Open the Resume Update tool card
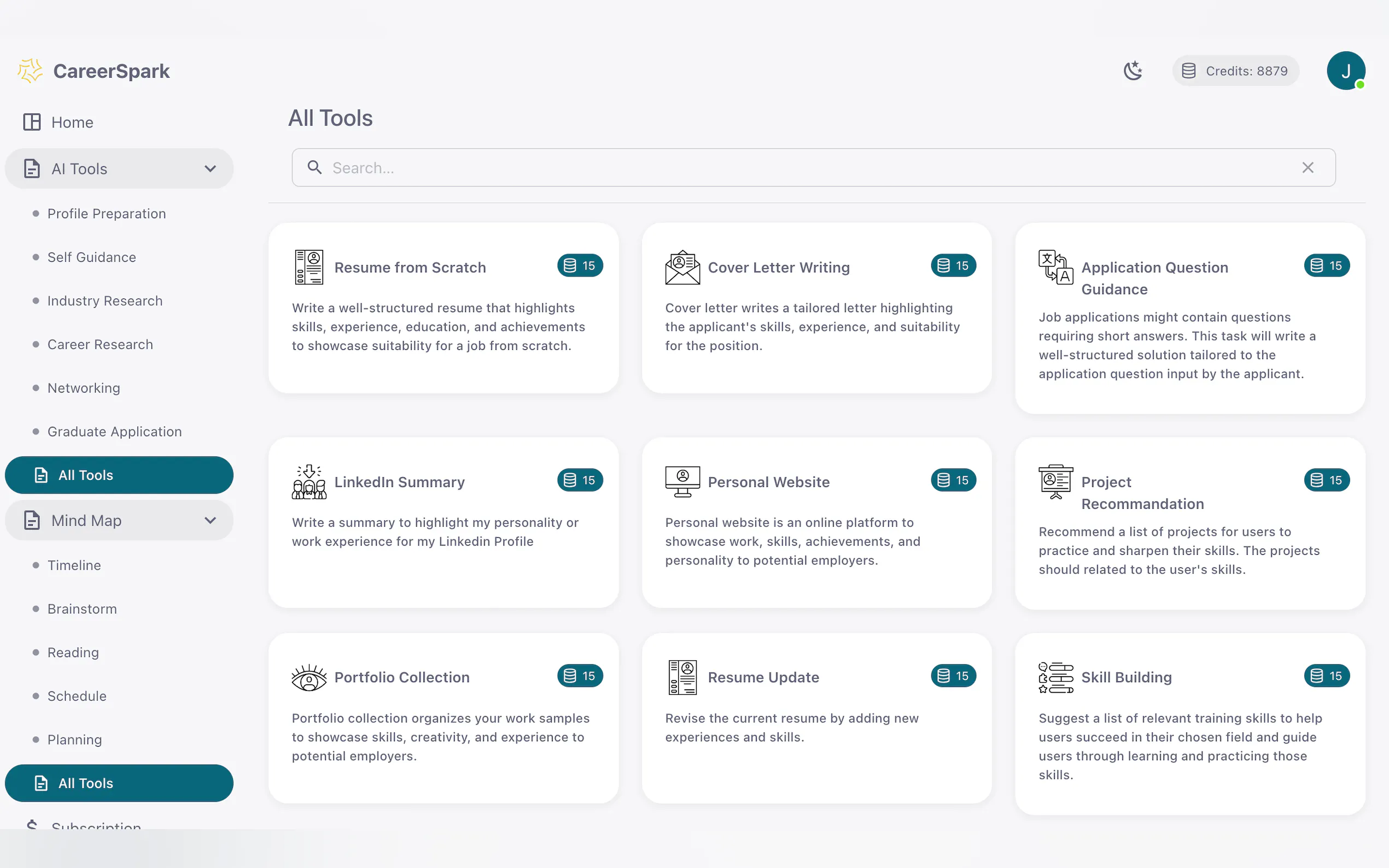Viewport: 1389px width, 868px height. (816, 718)
